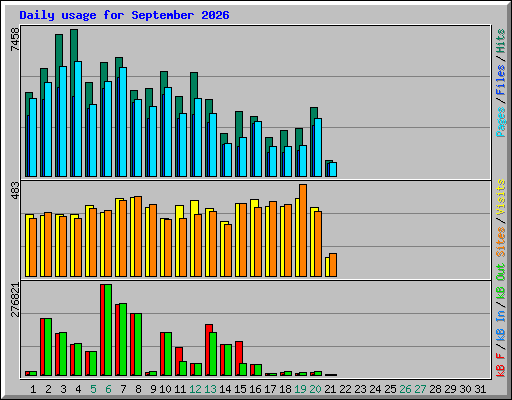
Task: Select day 30 on the x-axis
Action: tap(465, 389)
